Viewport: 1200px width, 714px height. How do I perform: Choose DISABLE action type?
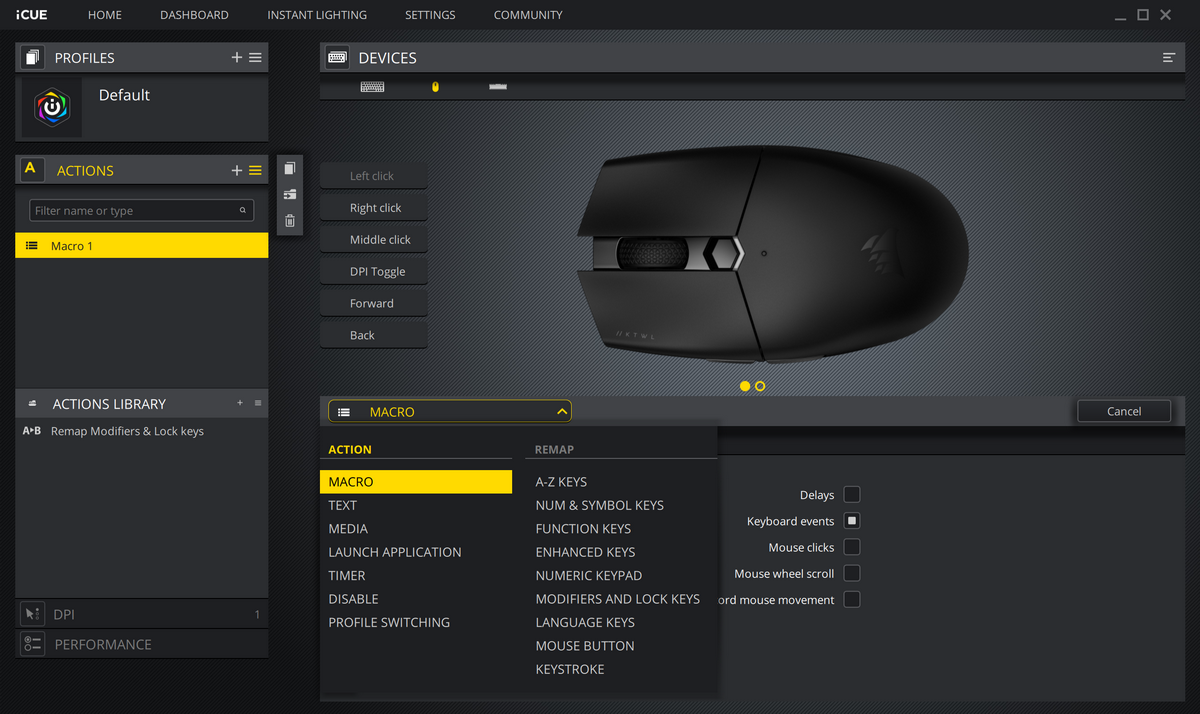pyautogui.click(x=354, y=599)
